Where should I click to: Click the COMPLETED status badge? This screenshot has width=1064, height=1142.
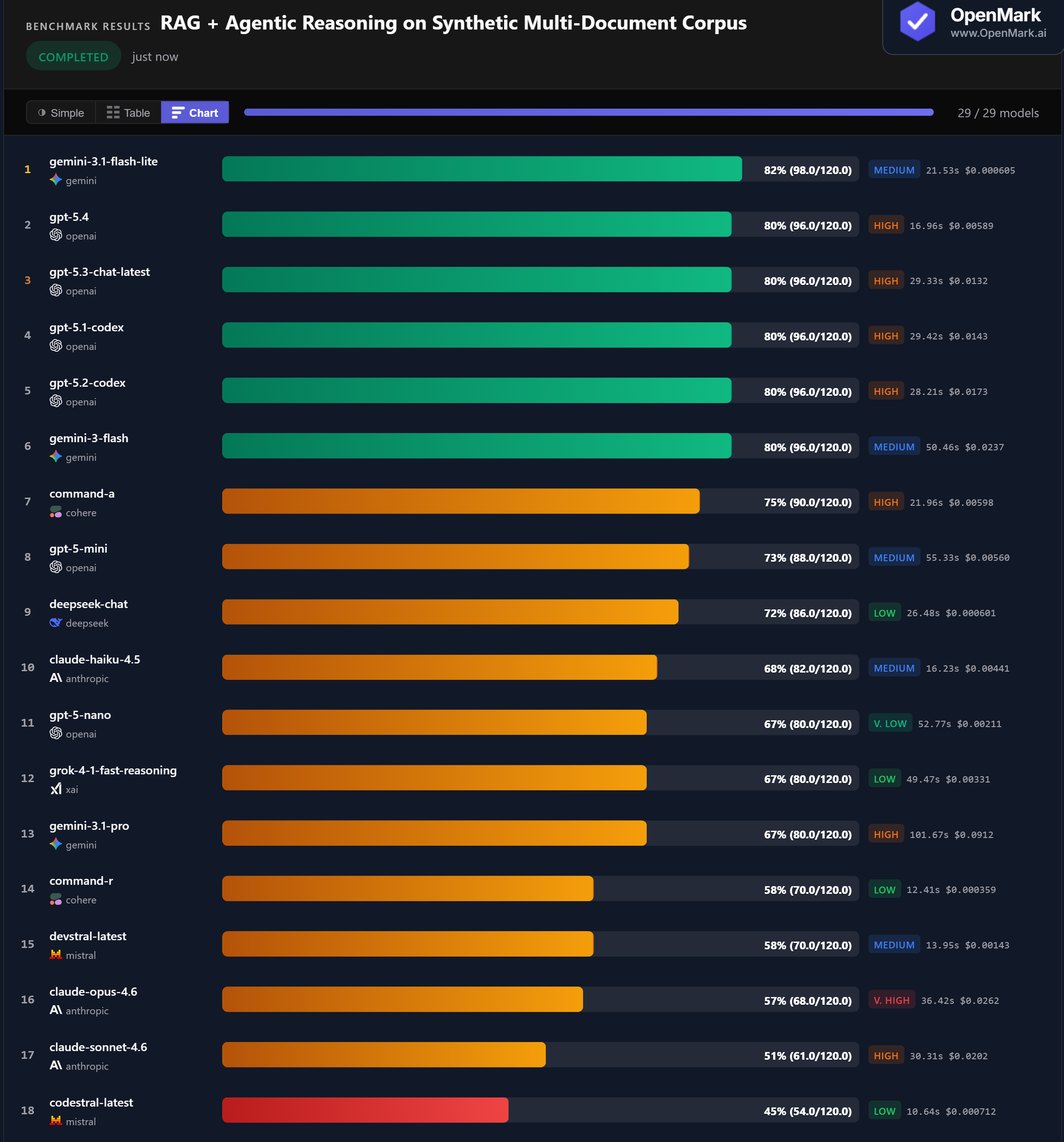pos(73,56)
